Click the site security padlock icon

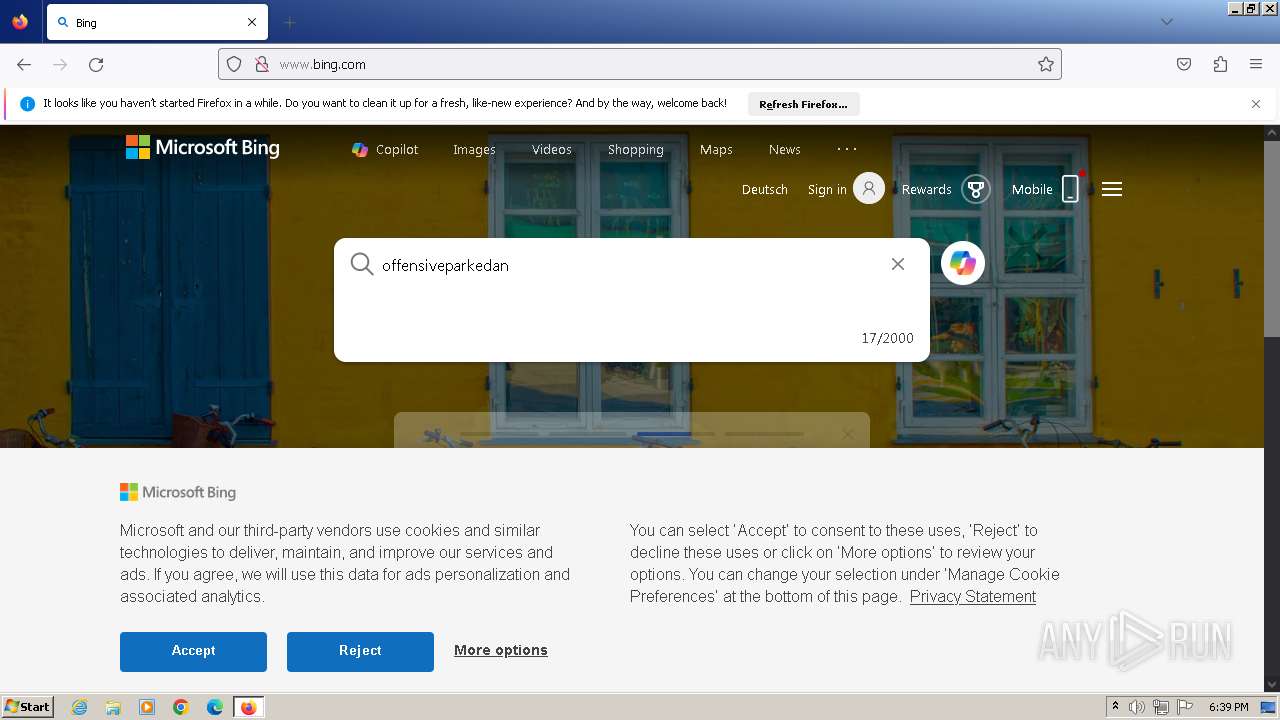pos(262,64)
